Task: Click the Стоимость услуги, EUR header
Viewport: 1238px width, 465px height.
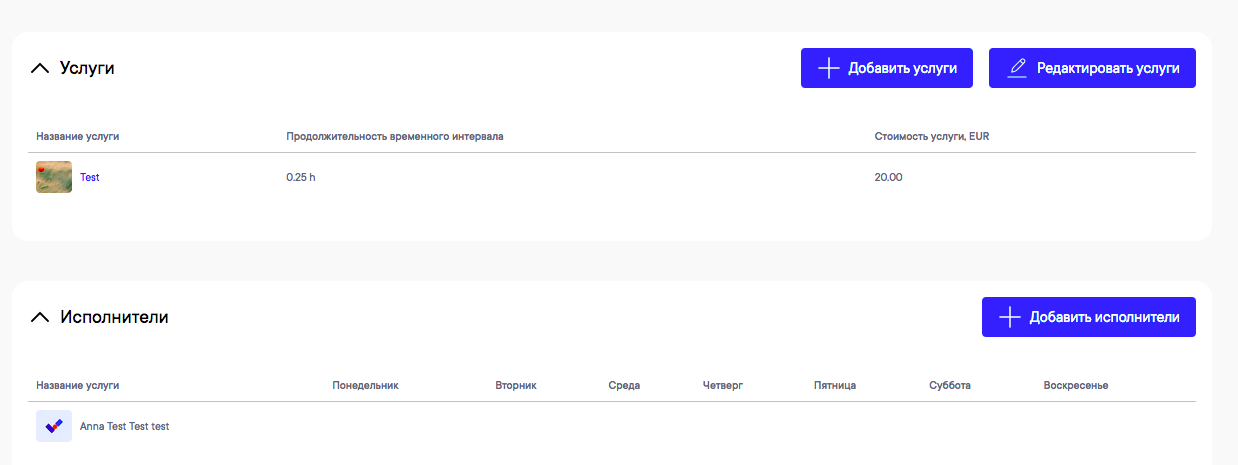Action: (931, 136)
